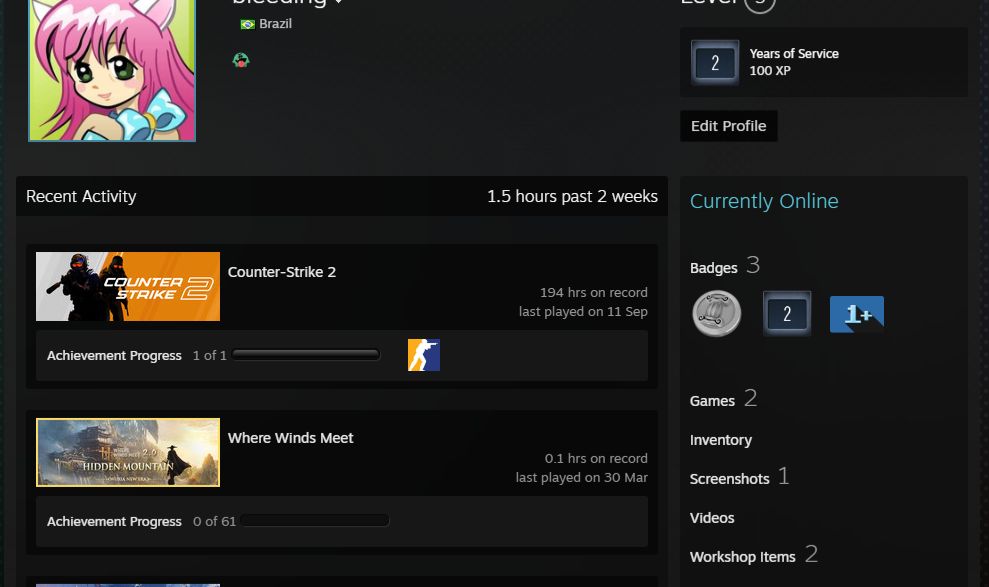Open the Where Winds Meet title link
The image size is (989, 587).
(290, 438)
